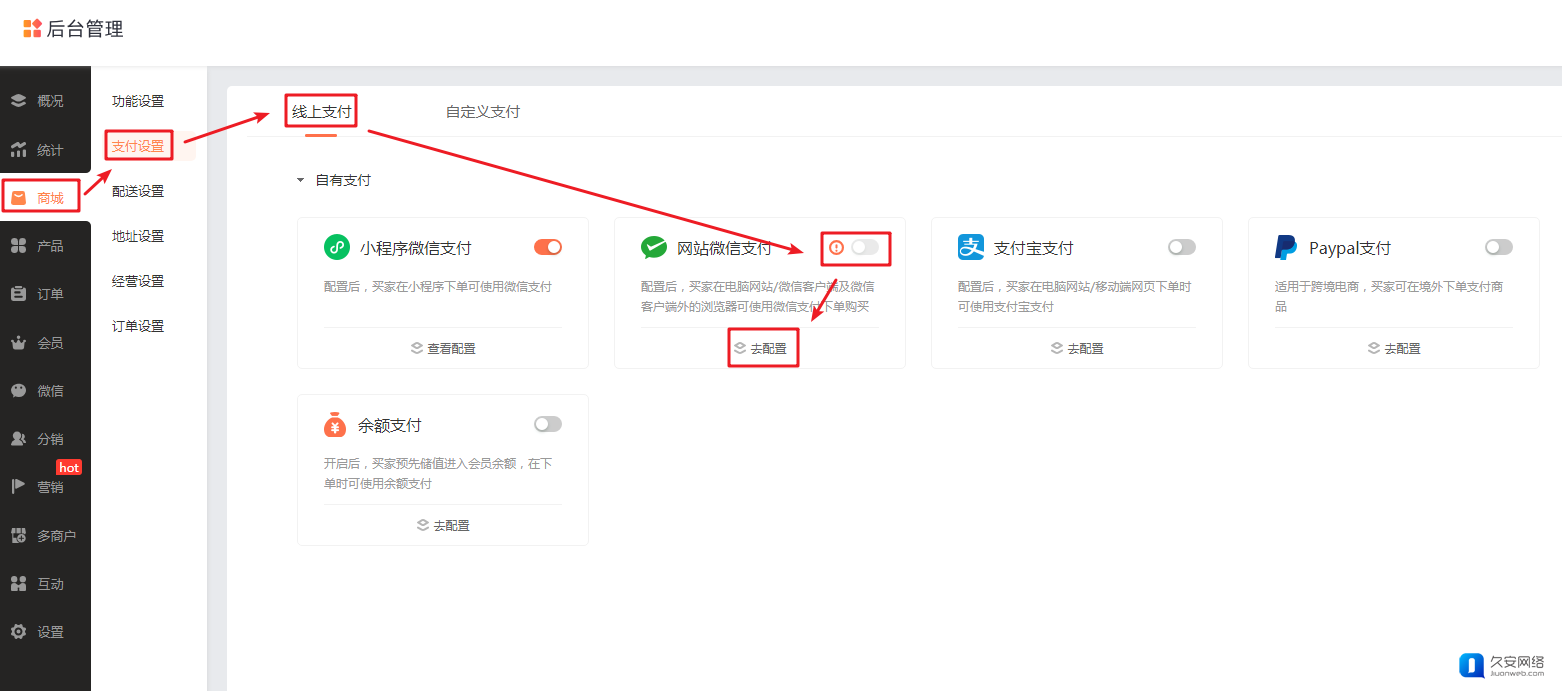Click the description starting 开启后，买家预先储值
The width and height of the screenshot is (1562, 691).
pos(438,473)
